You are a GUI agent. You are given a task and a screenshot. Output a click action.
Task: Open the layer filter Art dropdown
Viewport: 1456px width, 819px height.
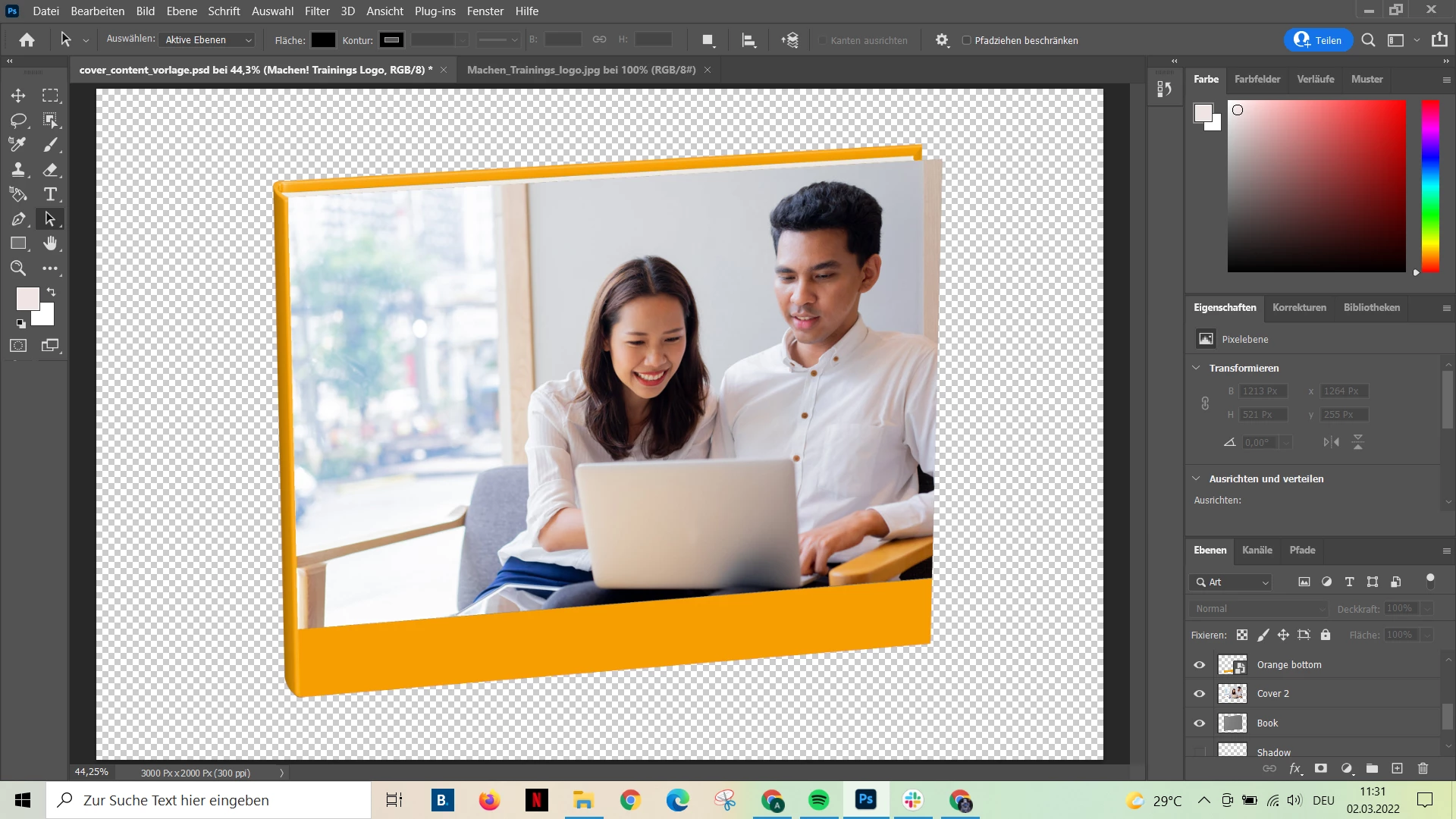tap(1232, 582)
